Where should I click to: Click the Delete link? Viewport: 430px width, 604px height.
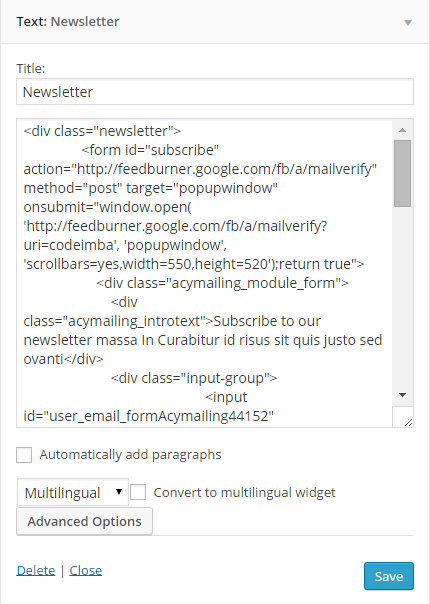pyautogui.click(x=36, y=570)
